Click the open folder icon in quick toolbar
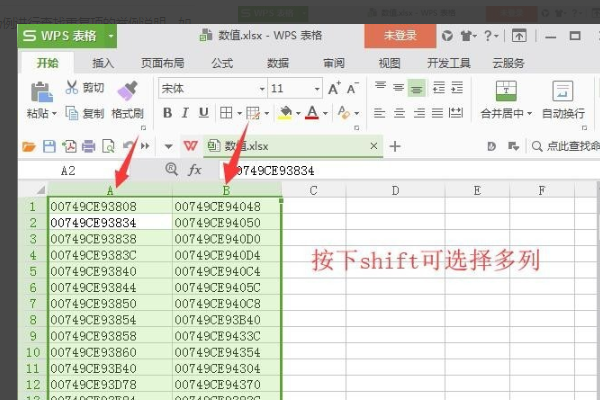 coord(29,146)
